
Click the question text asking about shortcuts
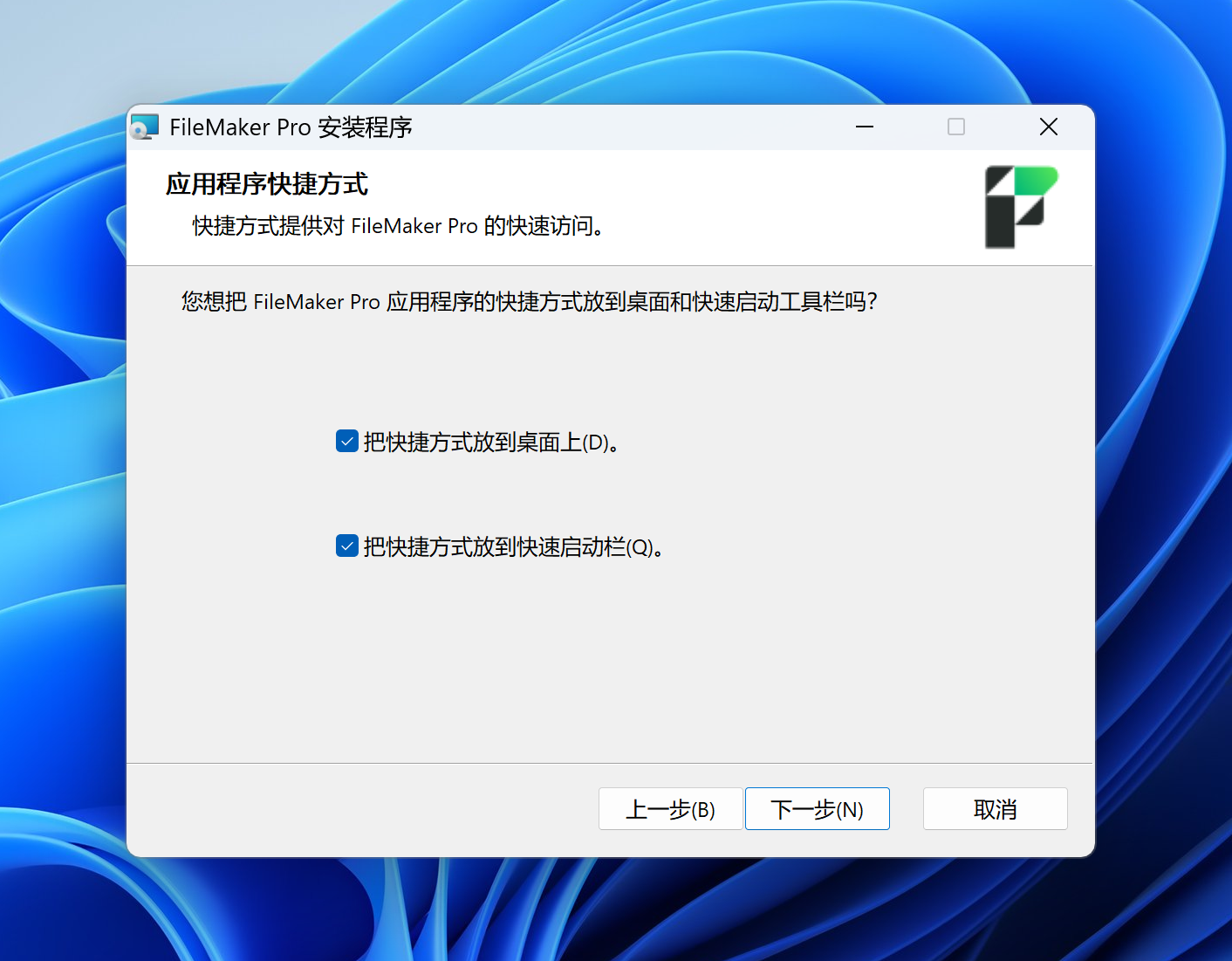[x=529, y=302]
